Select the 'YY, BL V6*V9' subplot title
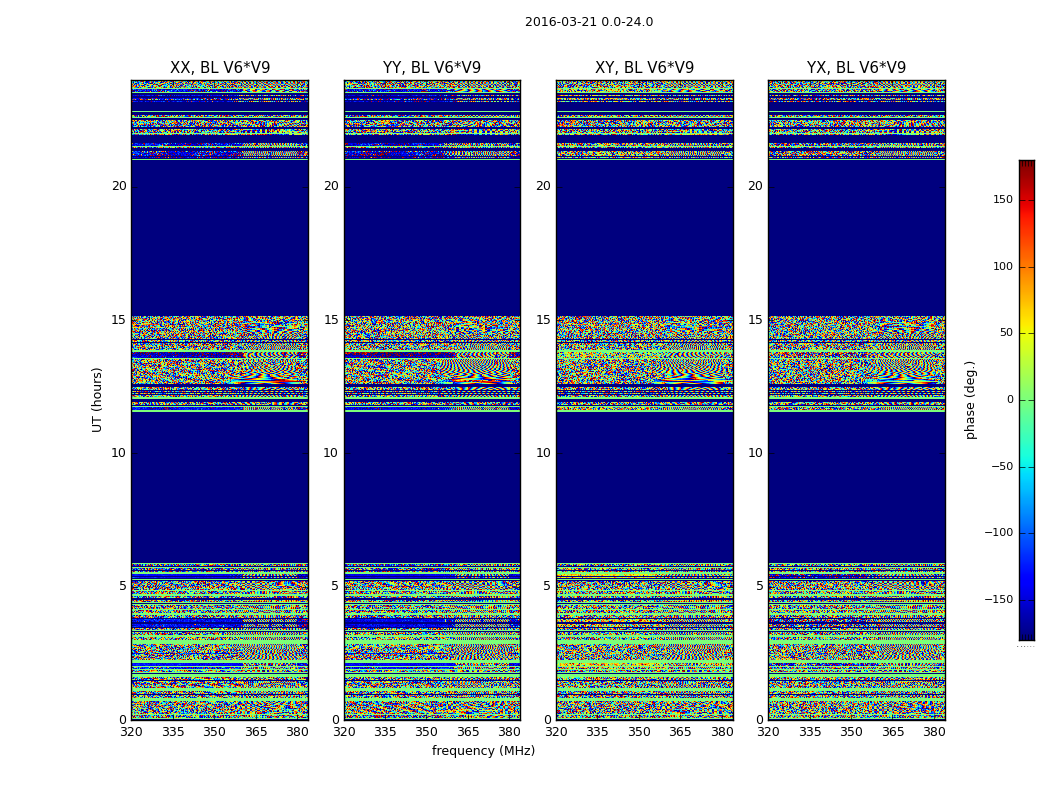 click(432, 68)
